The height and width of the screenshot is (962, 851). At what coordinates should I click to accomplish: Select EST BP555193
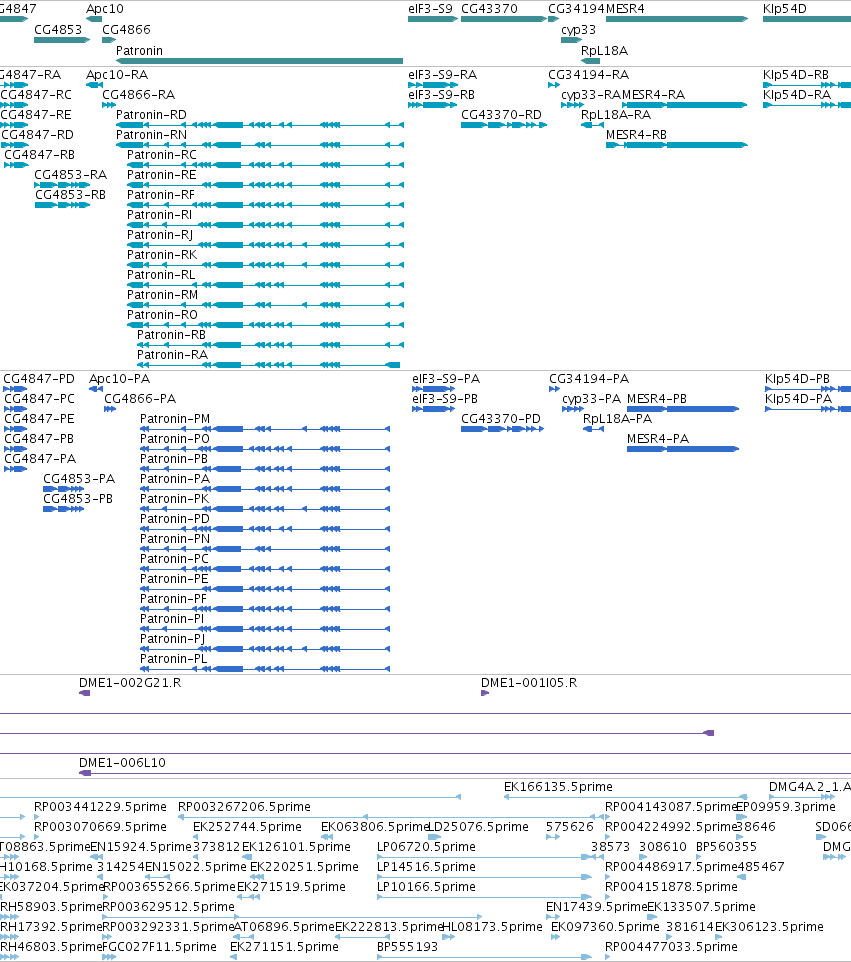coord(407,947)
